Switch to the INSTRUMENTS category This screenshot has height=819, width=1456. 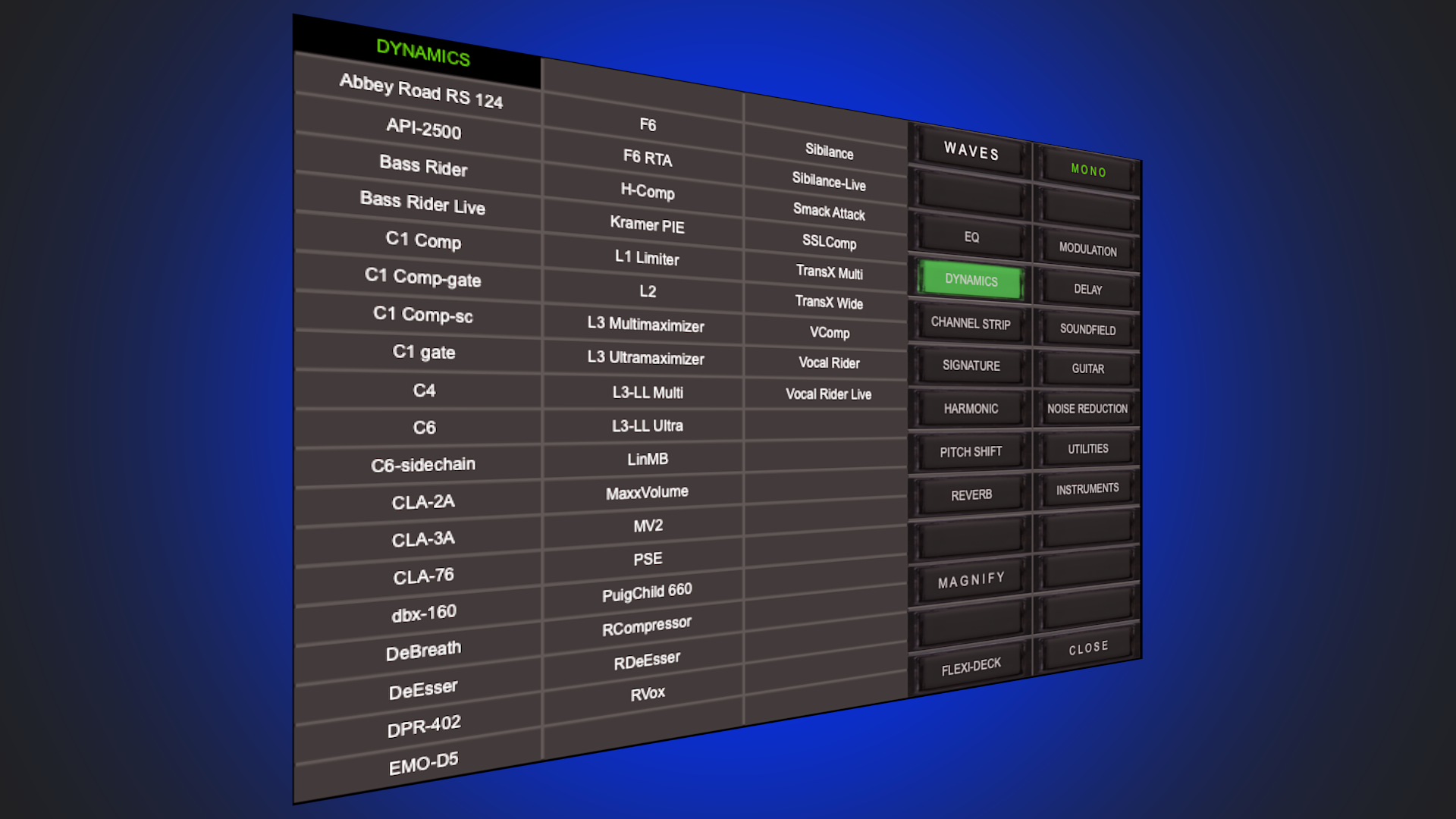tap(1087, 488)
